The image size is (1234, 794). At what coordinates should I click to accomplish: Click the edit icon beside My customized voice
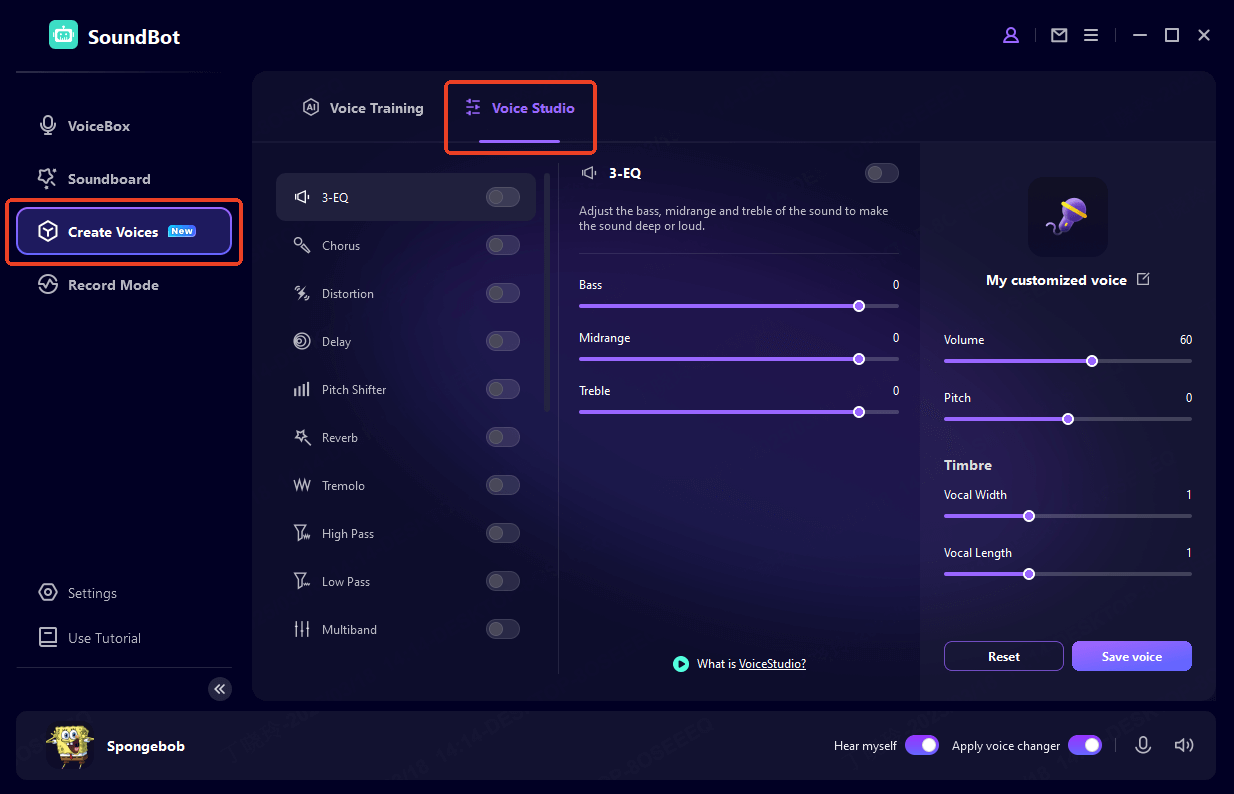pos(1143,280)
